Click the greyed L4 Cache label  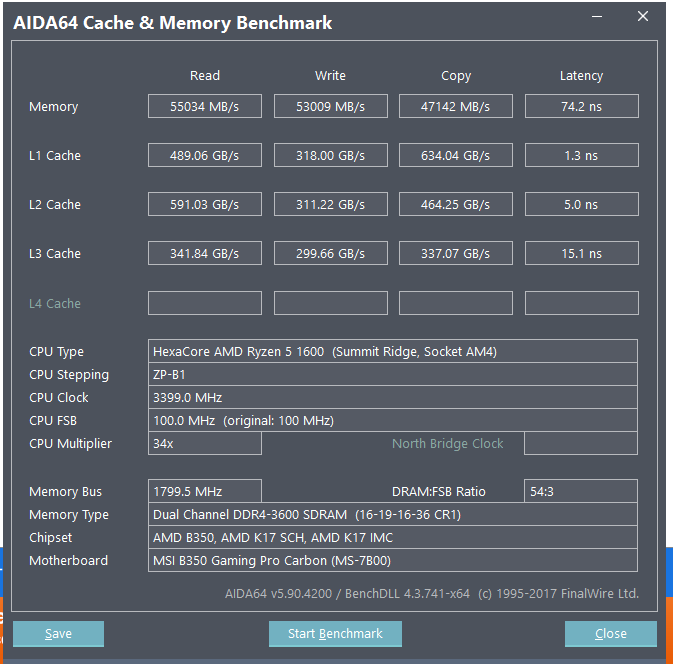[x=55, y=303]
